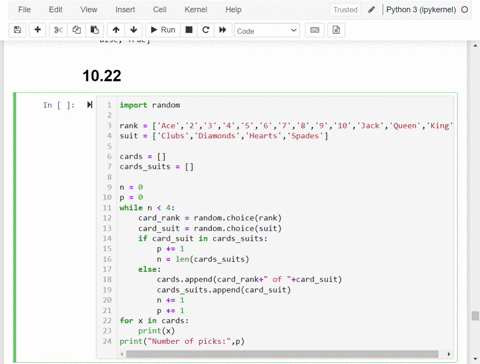Paste cells below icon

click(x=95, y=30)
